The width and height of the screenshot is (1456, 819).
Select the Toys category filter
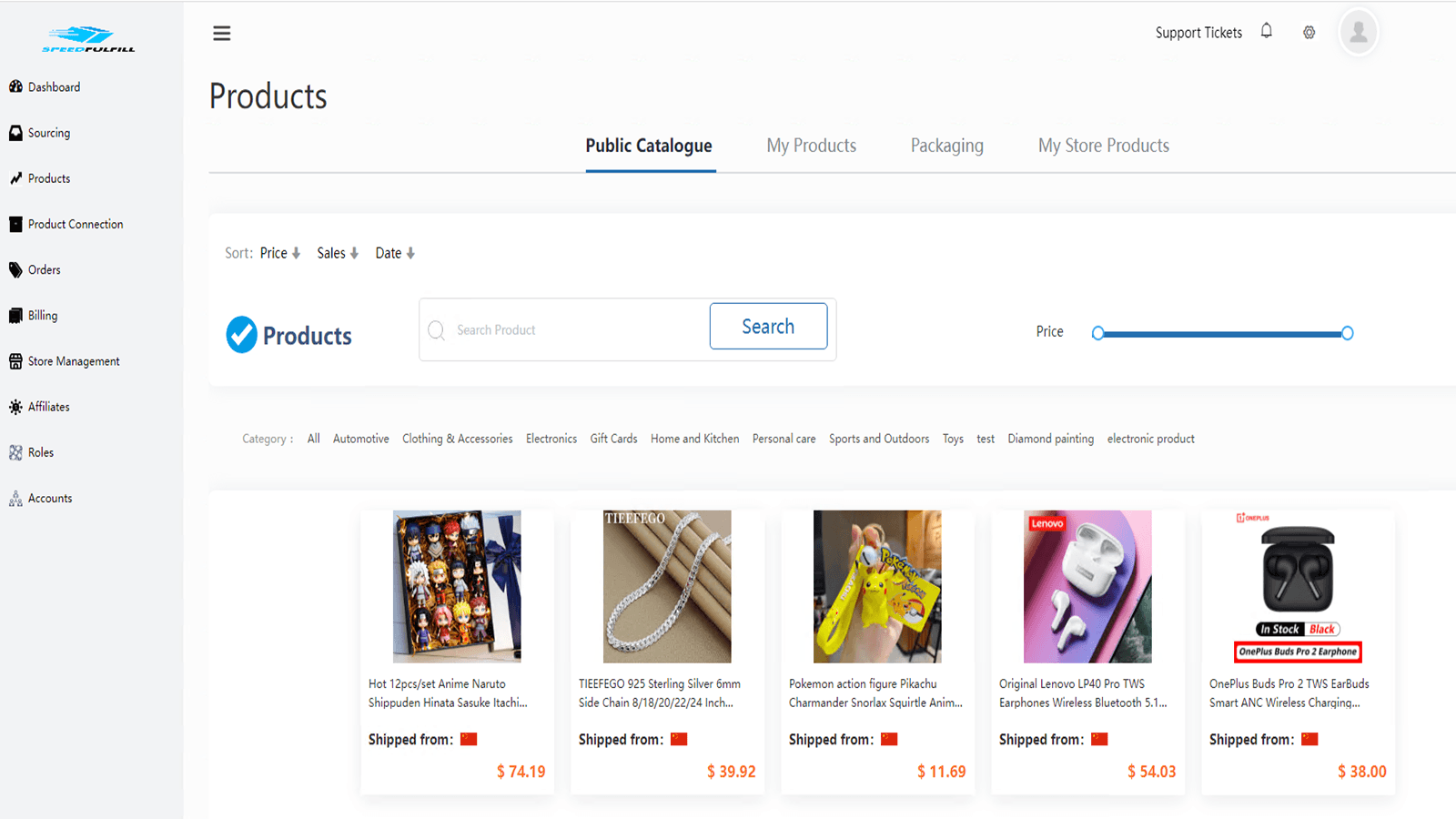point(953,439)
